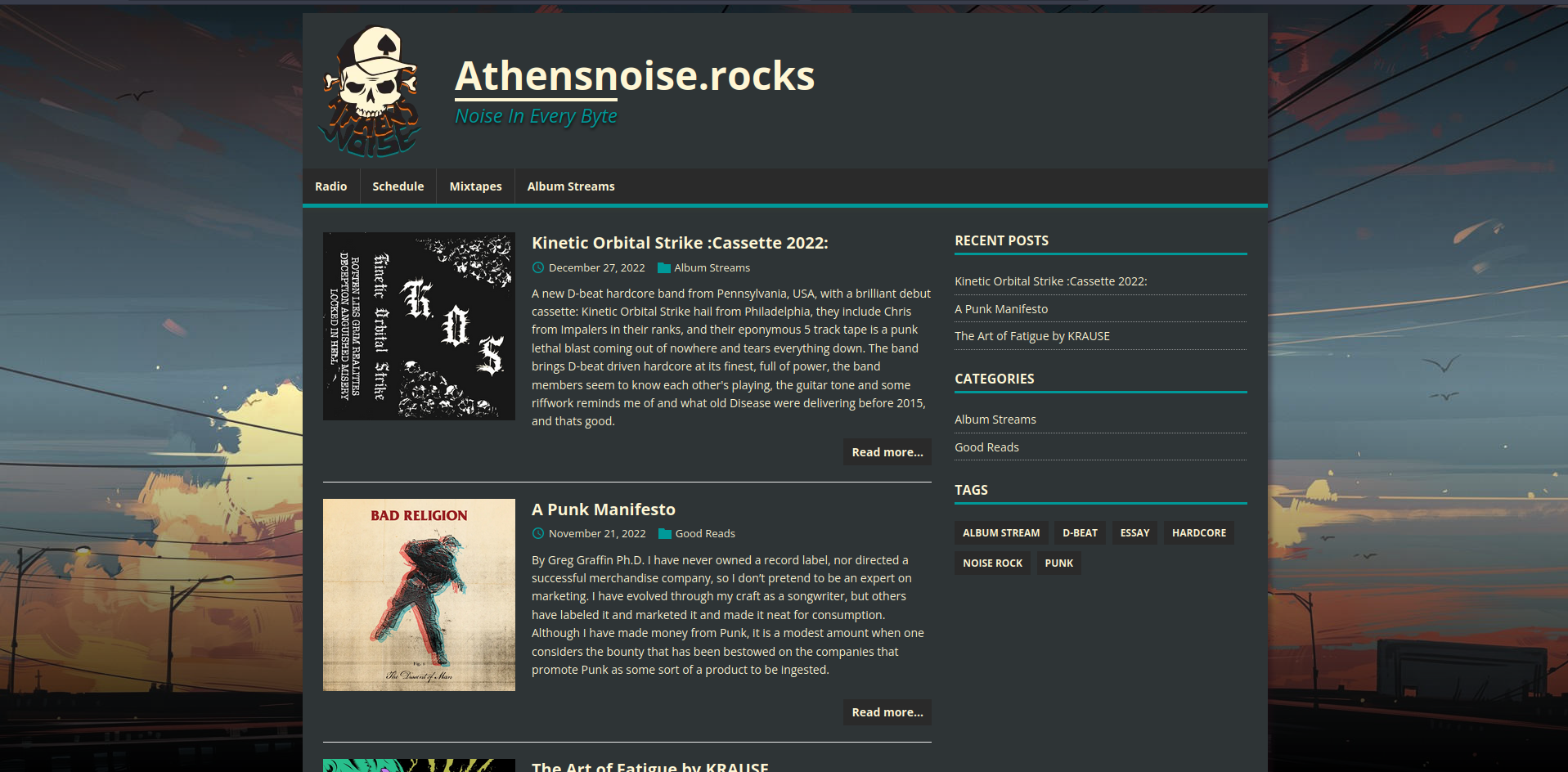Click the CATEGORIES heading
Image resolution: width=1568 pixels, height=772 pixels.
(995, 379)
